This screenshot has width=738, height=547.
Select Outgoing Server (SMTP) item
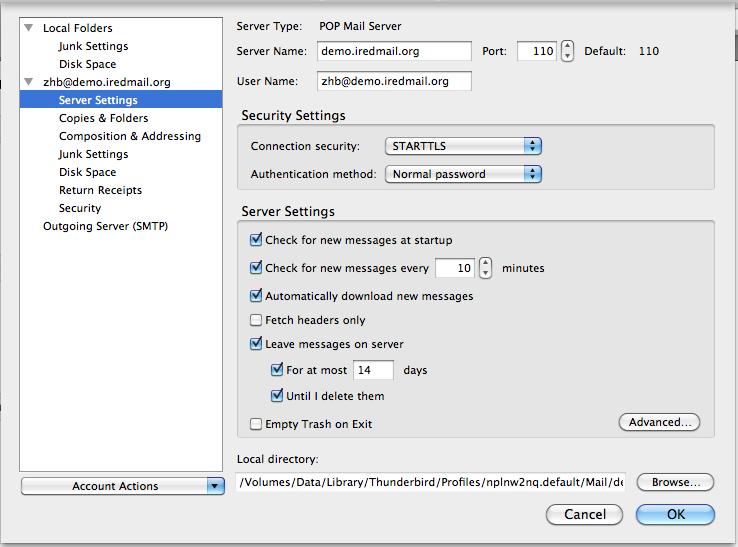pyautogui.click(x=105, y=226)
